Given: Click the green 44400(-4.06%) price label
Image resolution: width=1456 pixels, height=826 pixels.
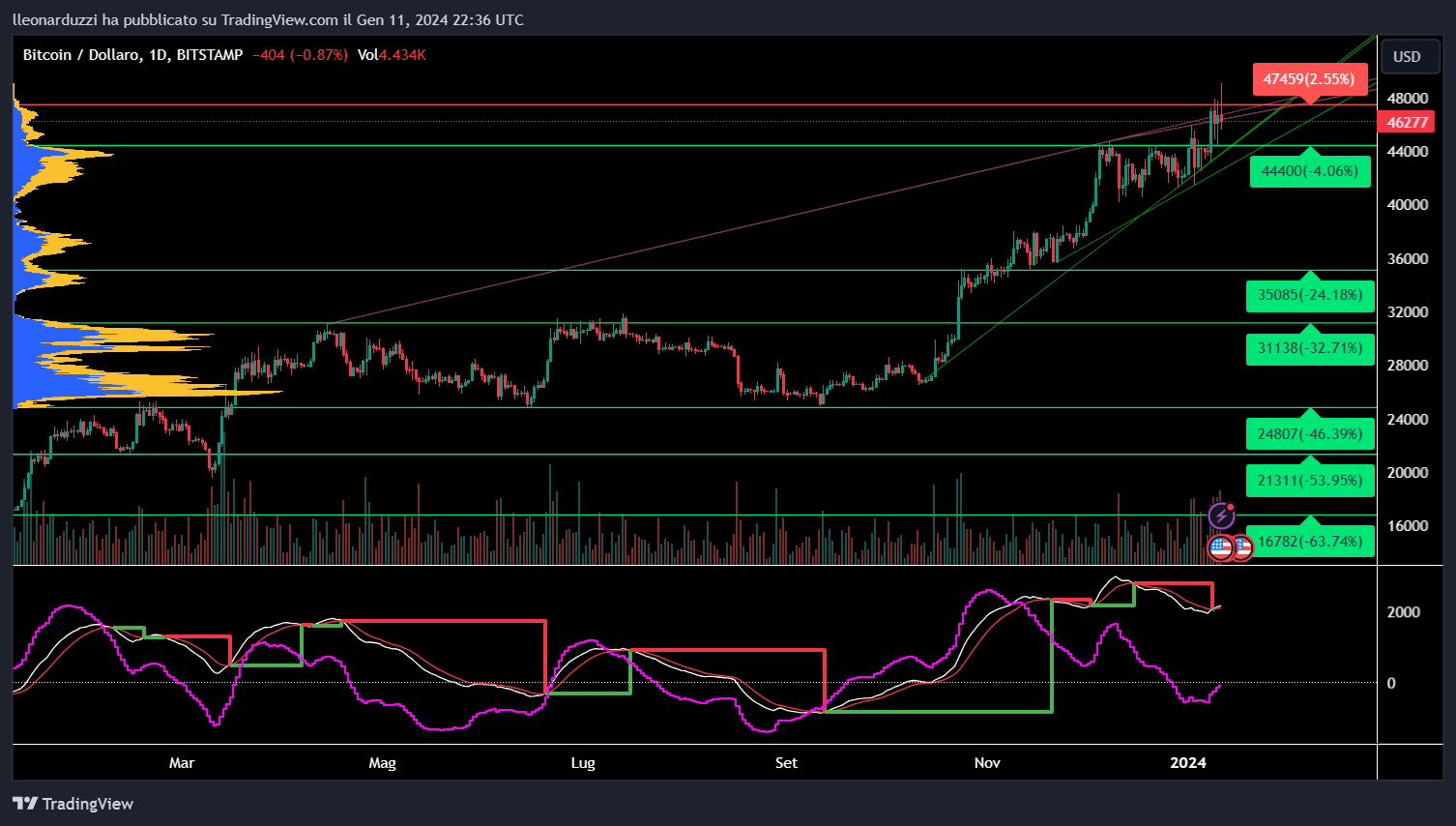Looking at the screenshot, I should click(x=1310, y=171).
